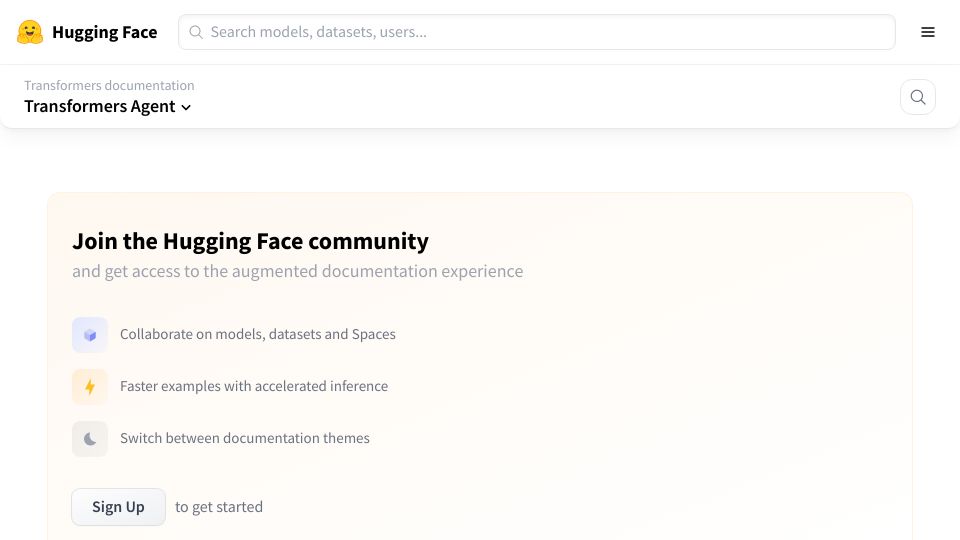Open the hamburger menu icon
This screenshot has height=540, width=960.
click(928, 32)
